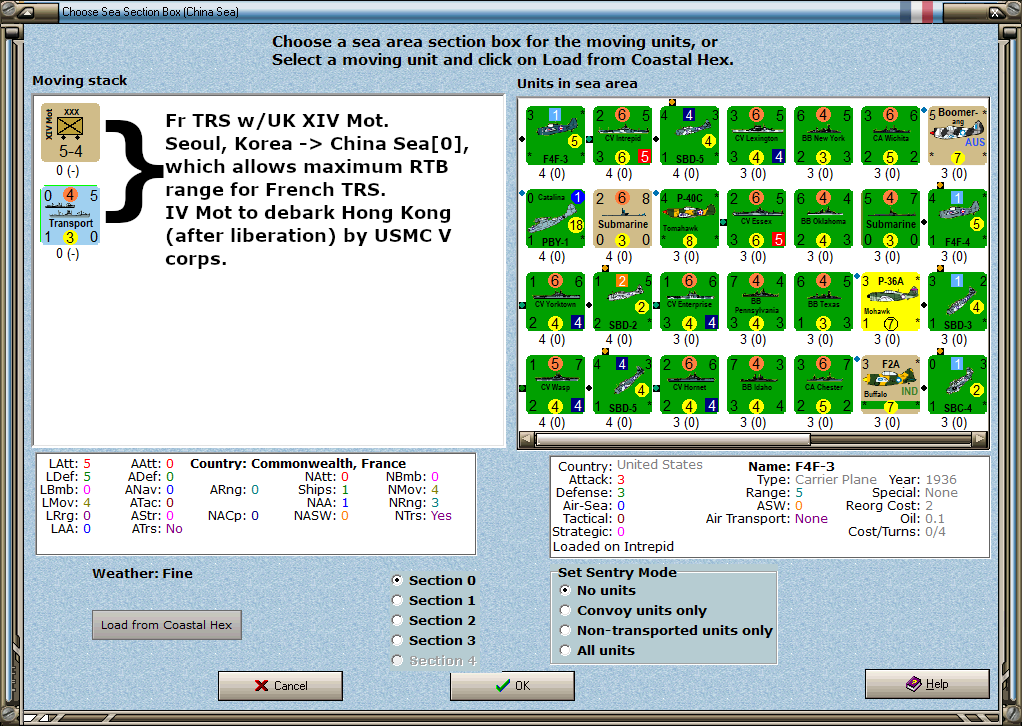Choose Section 0 sea box
The image size is (1022, 726).
pos(434,580)
